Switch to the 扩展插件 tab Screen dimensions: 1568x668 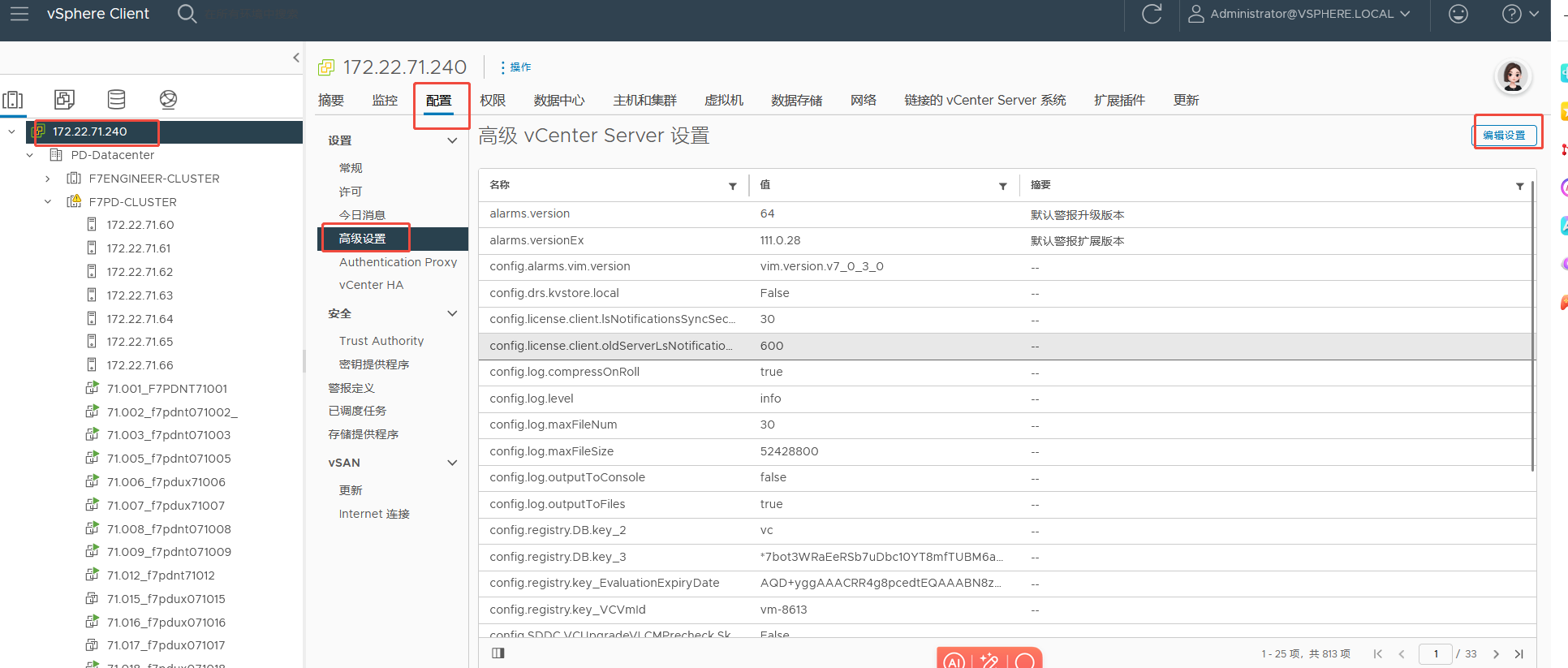[x=1119, y=100]
